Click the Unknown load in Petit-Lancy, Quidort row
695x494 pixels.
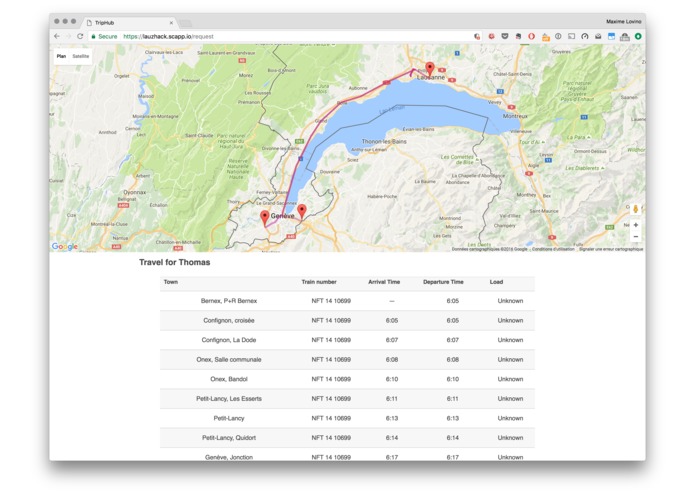(x=510, y=437)
